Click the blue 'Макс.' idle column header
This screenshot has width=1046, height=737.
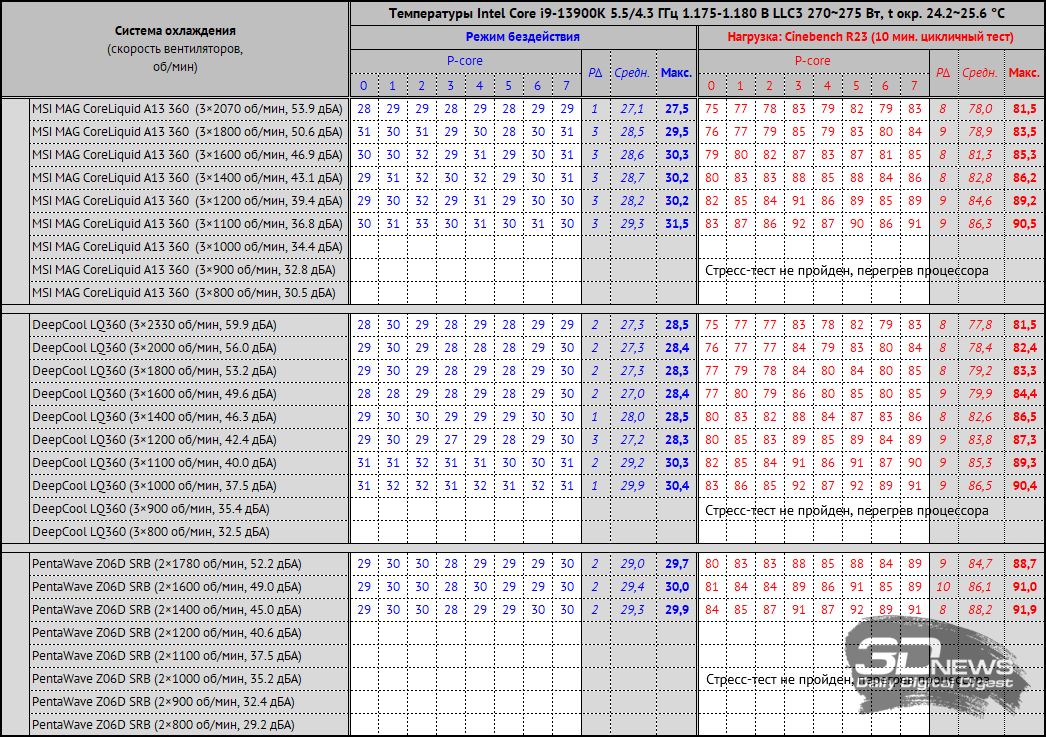tap(676, 73)
